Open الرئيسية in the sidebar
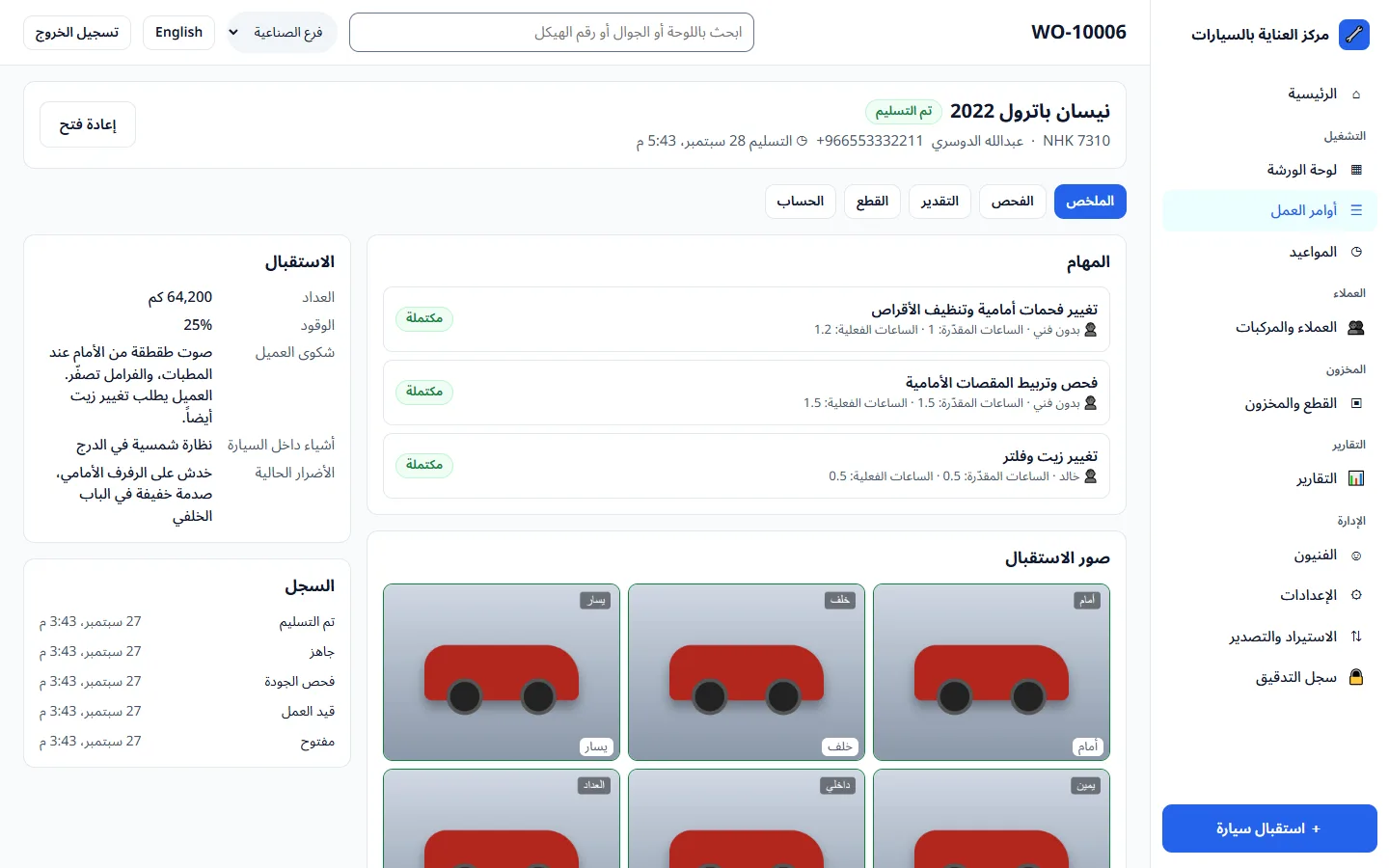This screenshot has width=1389, height=868. [x=1269, y=95]
